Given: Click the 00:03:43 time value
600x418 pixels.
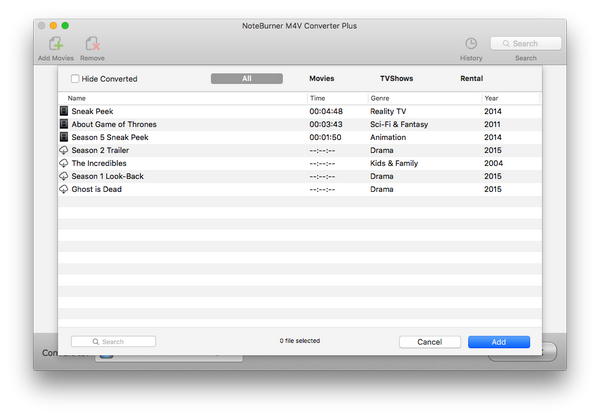Looking at the screenshot, I should click(x=326, y=124).
